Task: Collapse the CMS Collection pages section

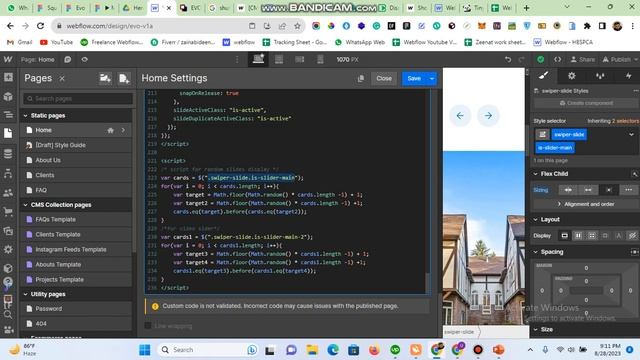Action: click(25, 205)
